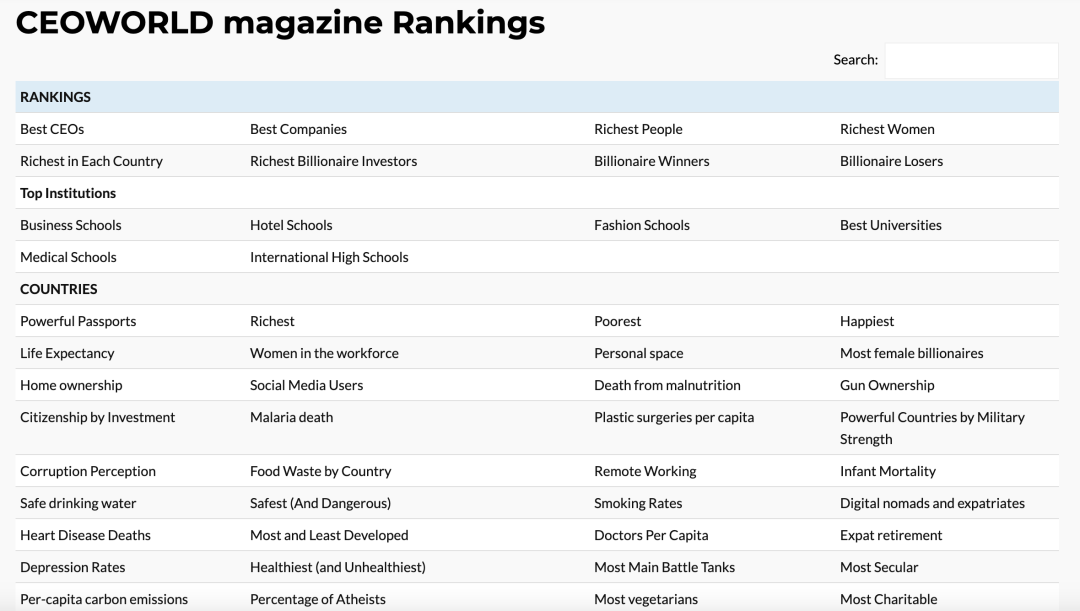Open the Best CEOs ranking link
The image size is (1080, 611).
(x=52, y=129)
